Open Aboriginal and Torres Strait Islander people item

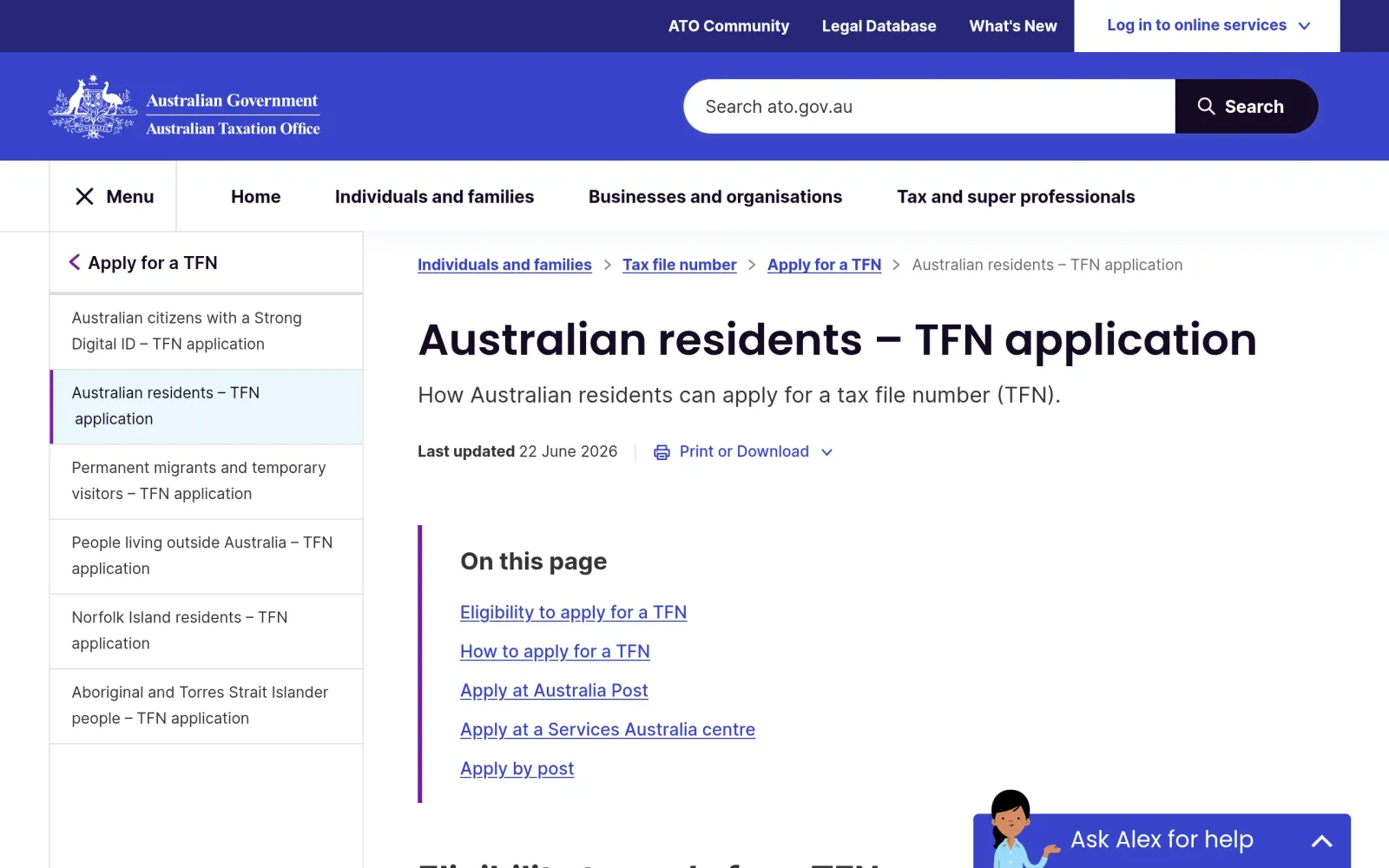tap(207, 705)
